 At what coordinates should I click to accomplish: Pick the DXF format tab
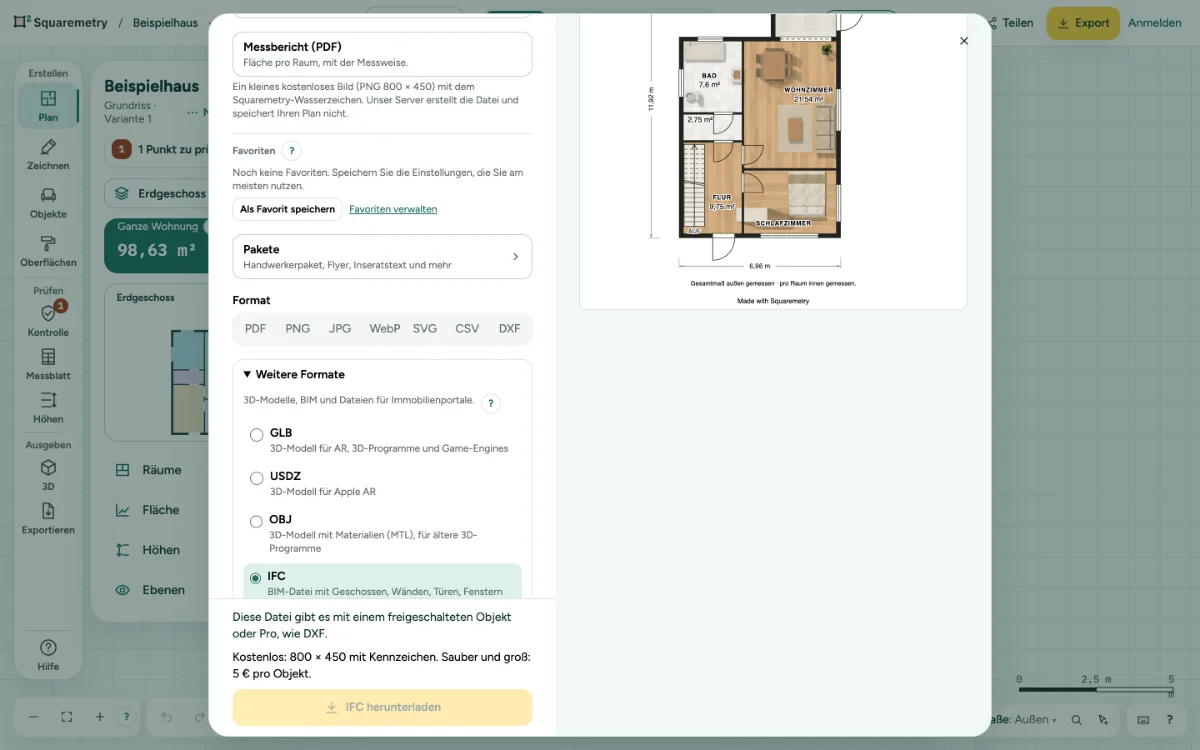(510, 328)
